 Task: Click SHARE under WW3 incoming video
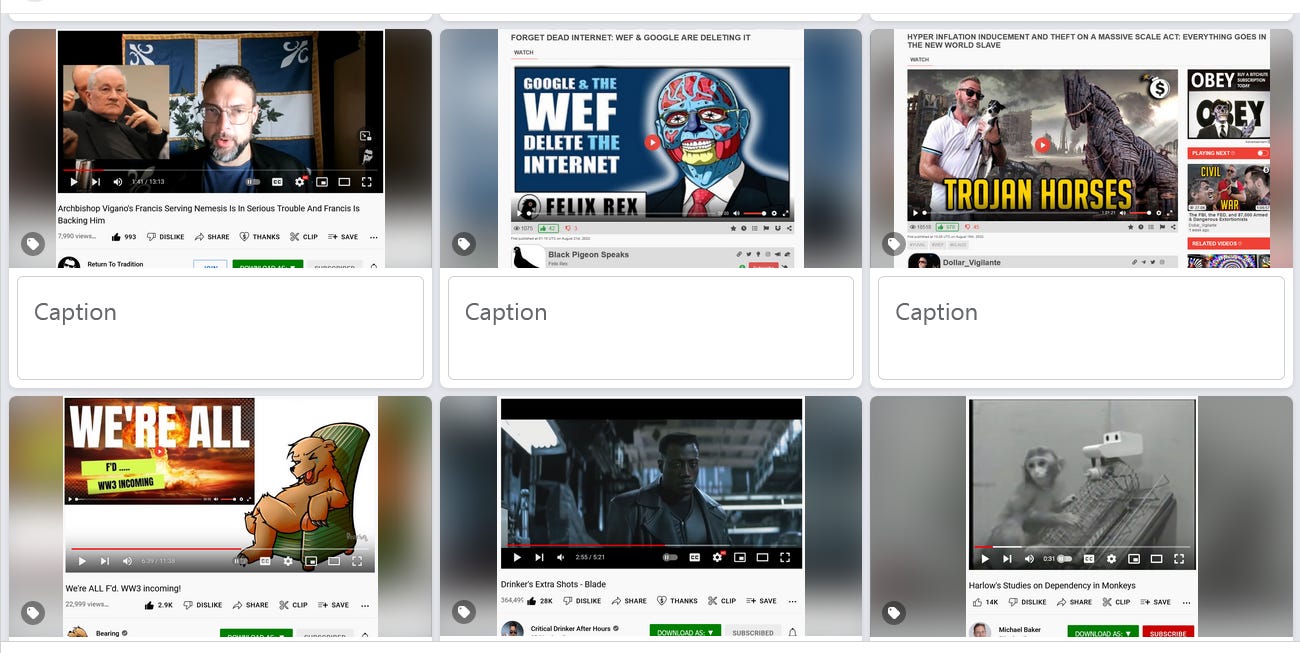pyautogui.click(x=250, y=605)
